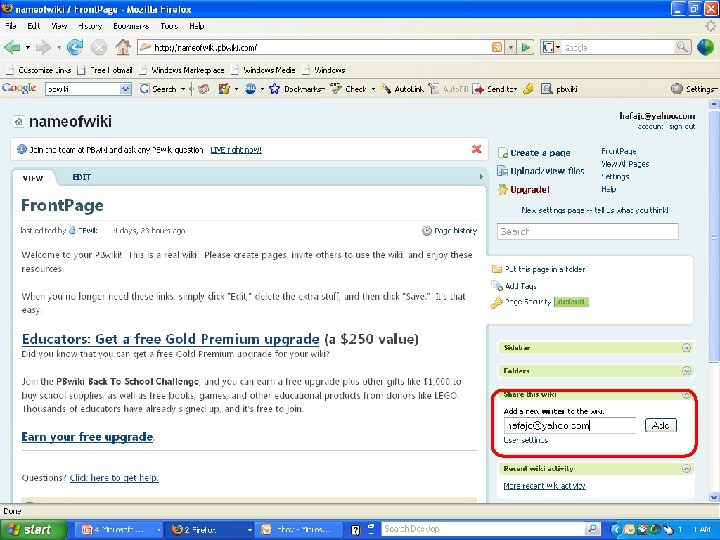Click the small arrow right of tab bar

coord(481,177)
